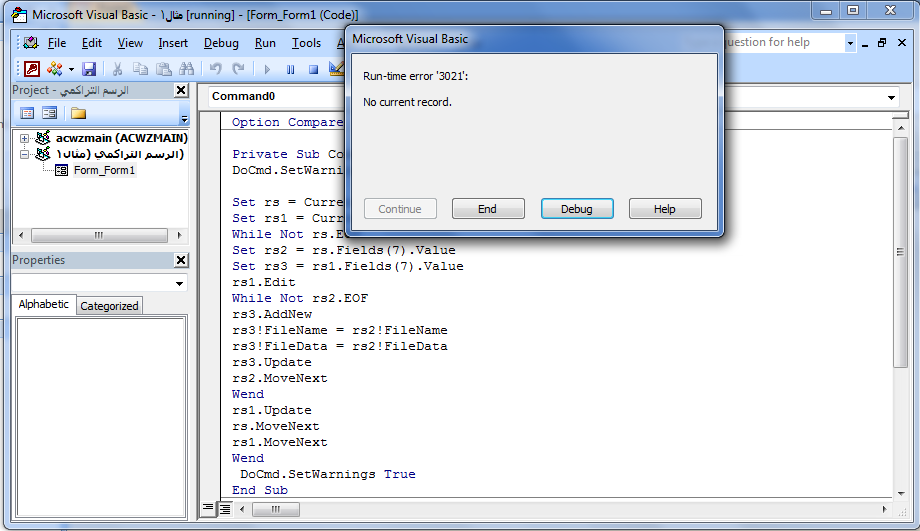Expand the acwzmain (ACWZMAIN) project node
Image resolution: width=920 pixels, height=531 pixels.
(24, 138)
